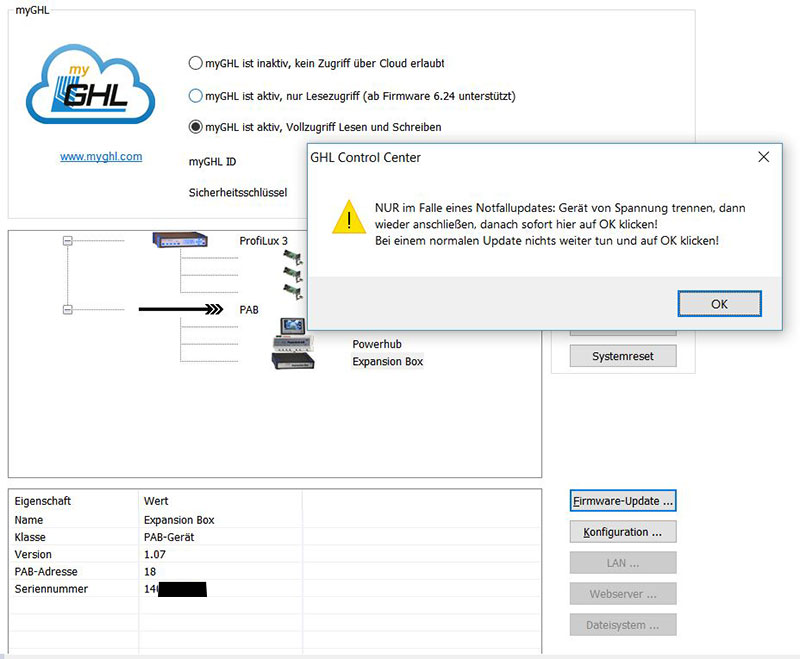
Task: Click the first expansion card icon under ProfiLux 3
Action: click(294, 256)
